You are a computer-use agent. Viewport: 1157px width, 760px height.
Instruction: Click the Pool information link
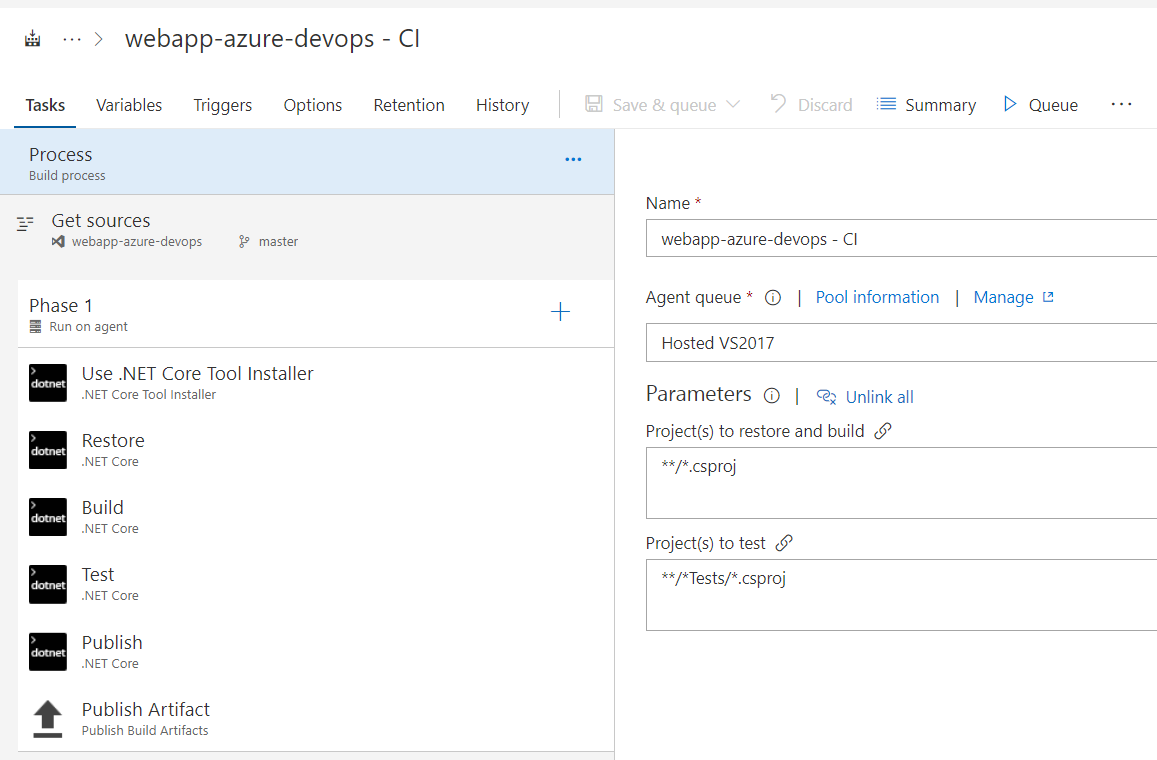pyautogui.click(x=877, y=297)
